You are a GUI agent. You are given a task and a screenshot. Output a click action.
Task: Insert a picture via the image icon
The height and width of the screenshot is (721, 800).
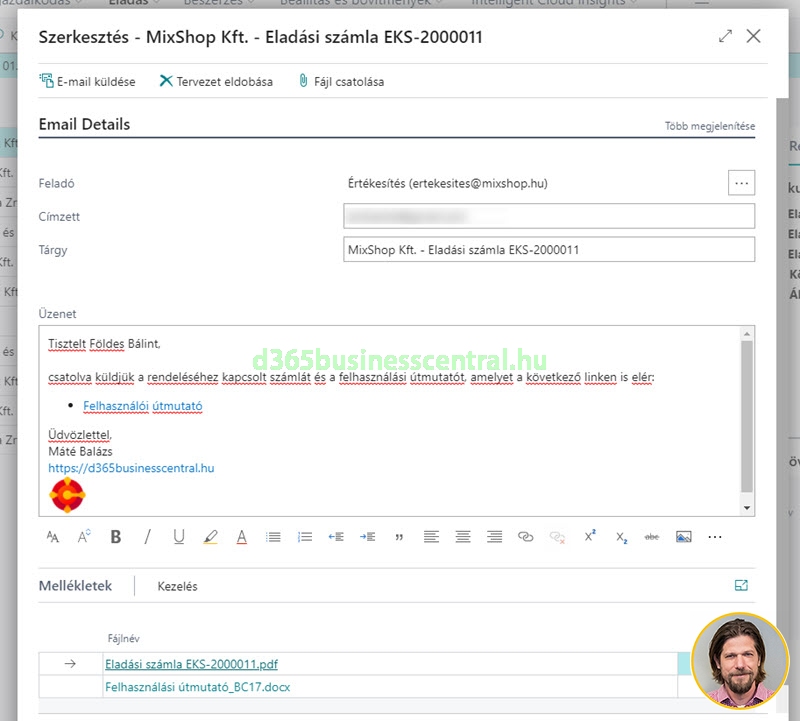pos(684,537)
